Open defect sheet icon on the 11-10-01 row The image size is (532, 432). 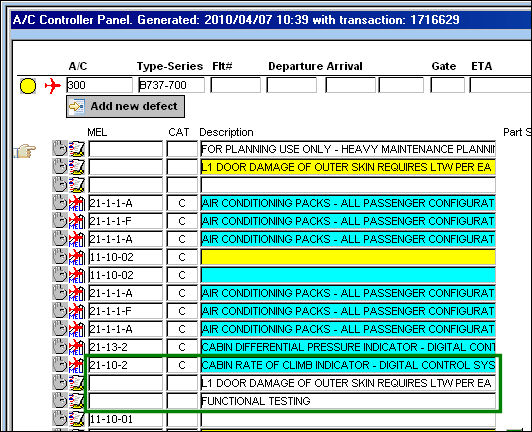tap(77, 418)
